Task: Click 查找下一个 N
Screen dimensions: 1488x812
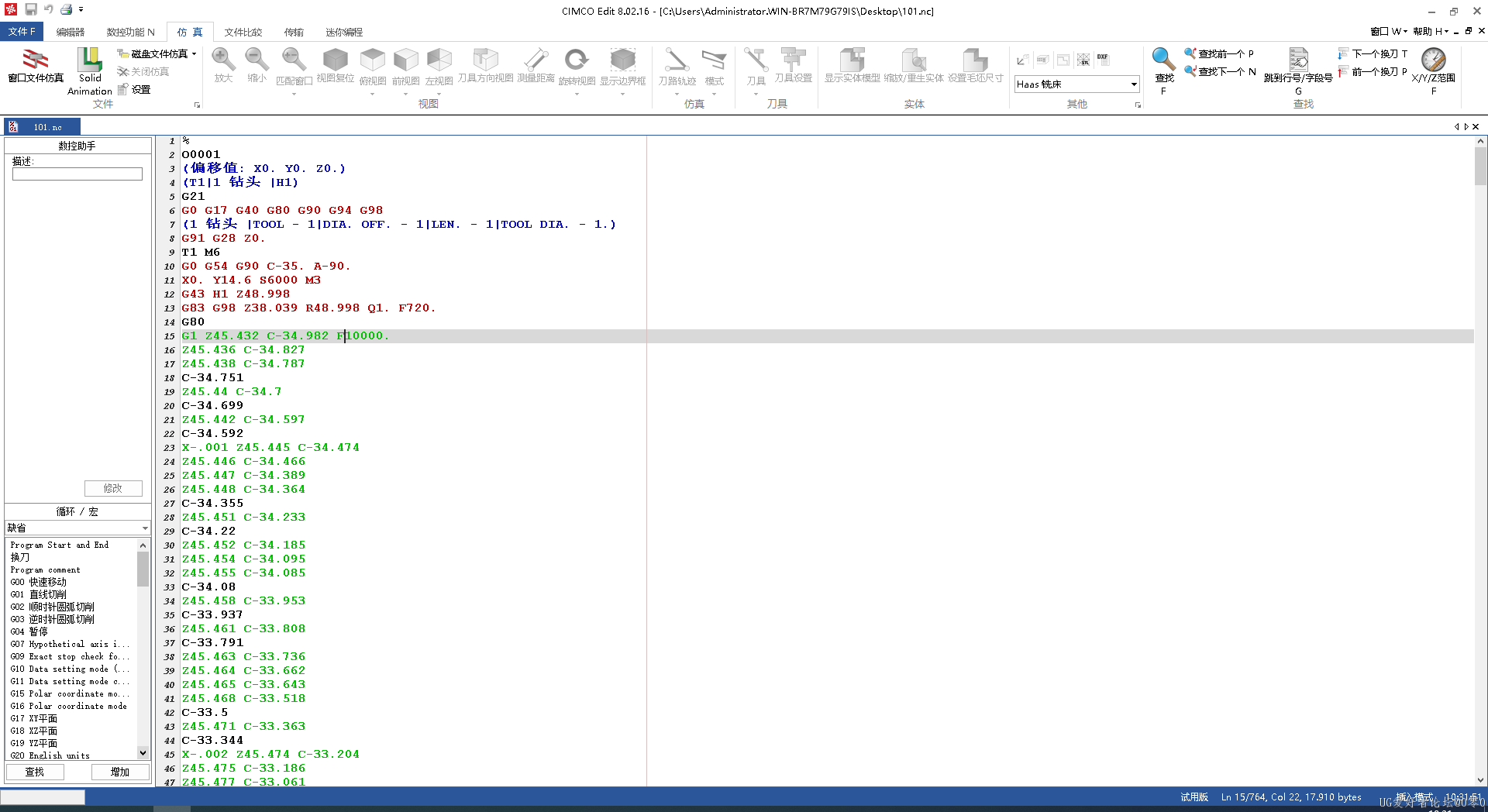Action: 1220,71
